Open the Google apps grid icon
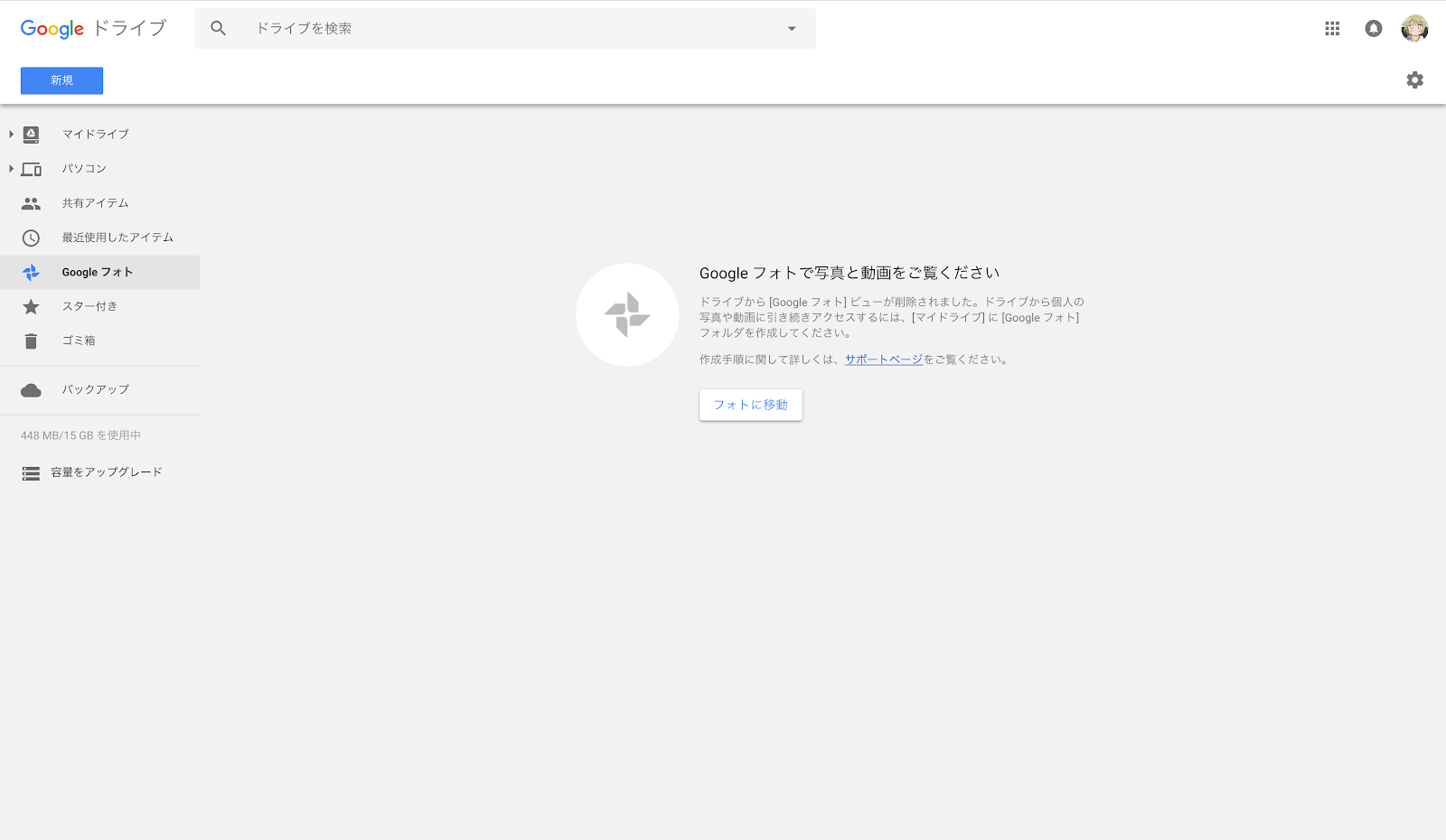Viewport: 1446px width, 840px height. [x=1332, y=29]
